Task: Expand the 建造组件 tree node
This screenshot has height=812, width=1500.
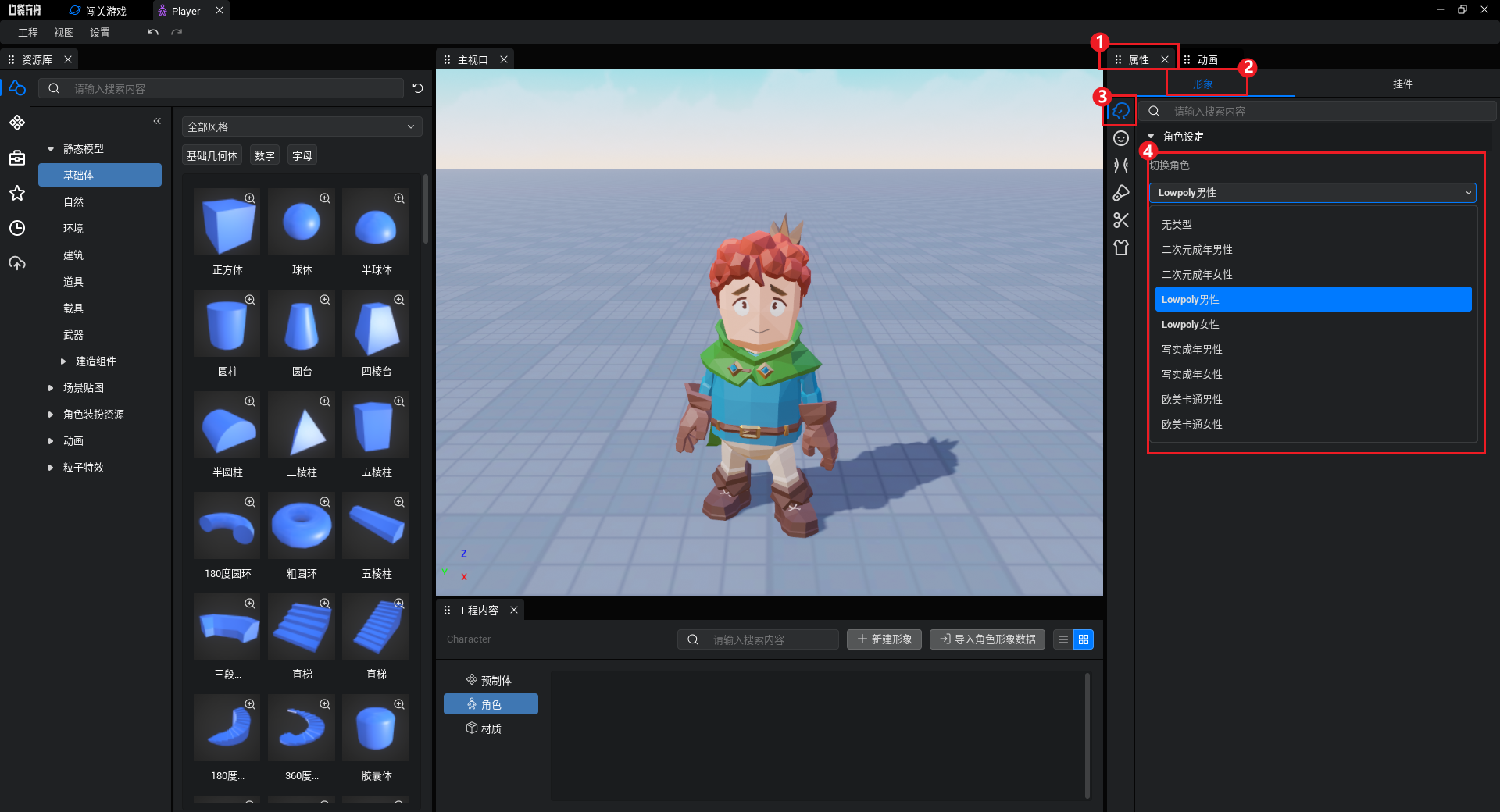Action: tap(63, 361)
